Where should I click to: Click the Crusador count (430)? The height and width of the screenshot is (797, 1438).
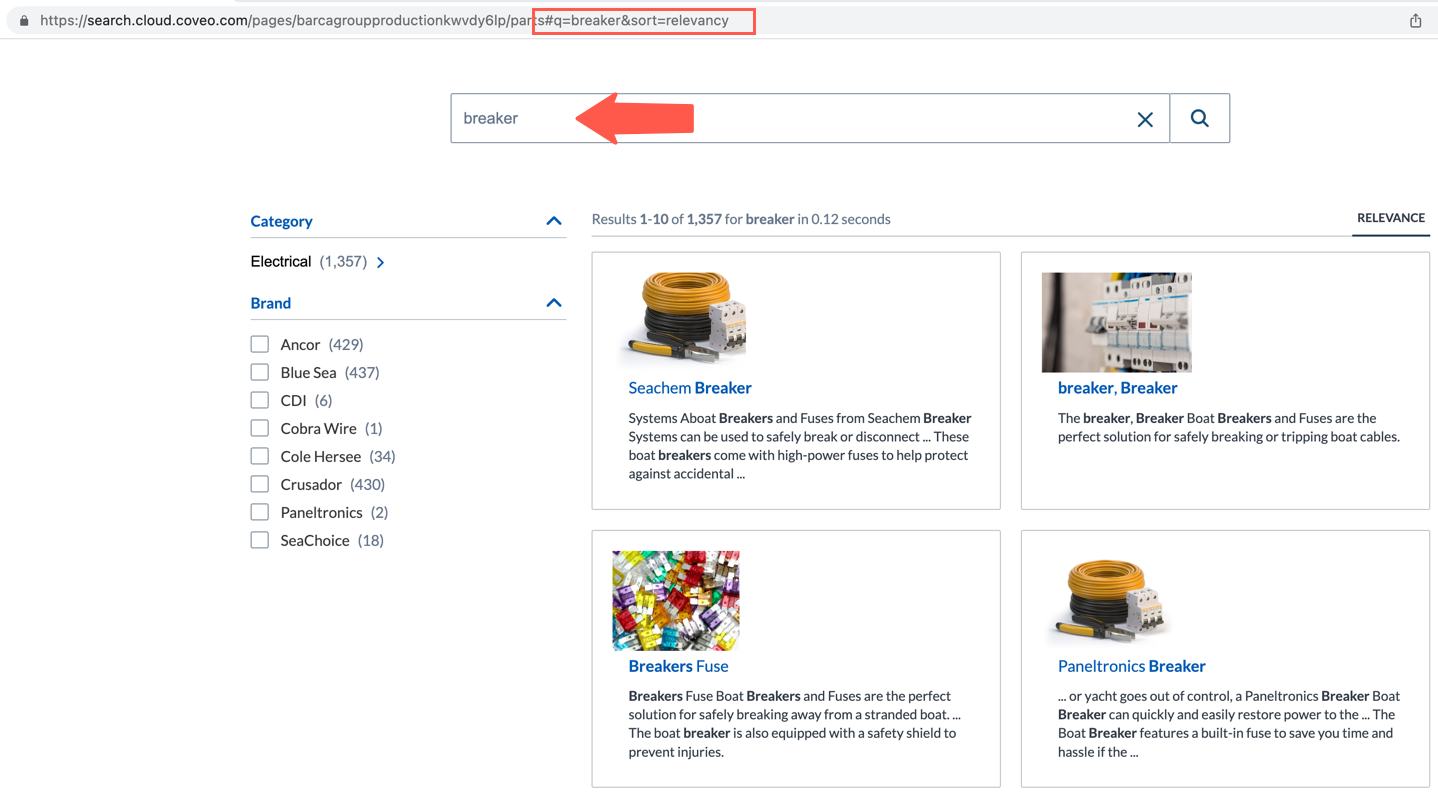coord(368,484)
